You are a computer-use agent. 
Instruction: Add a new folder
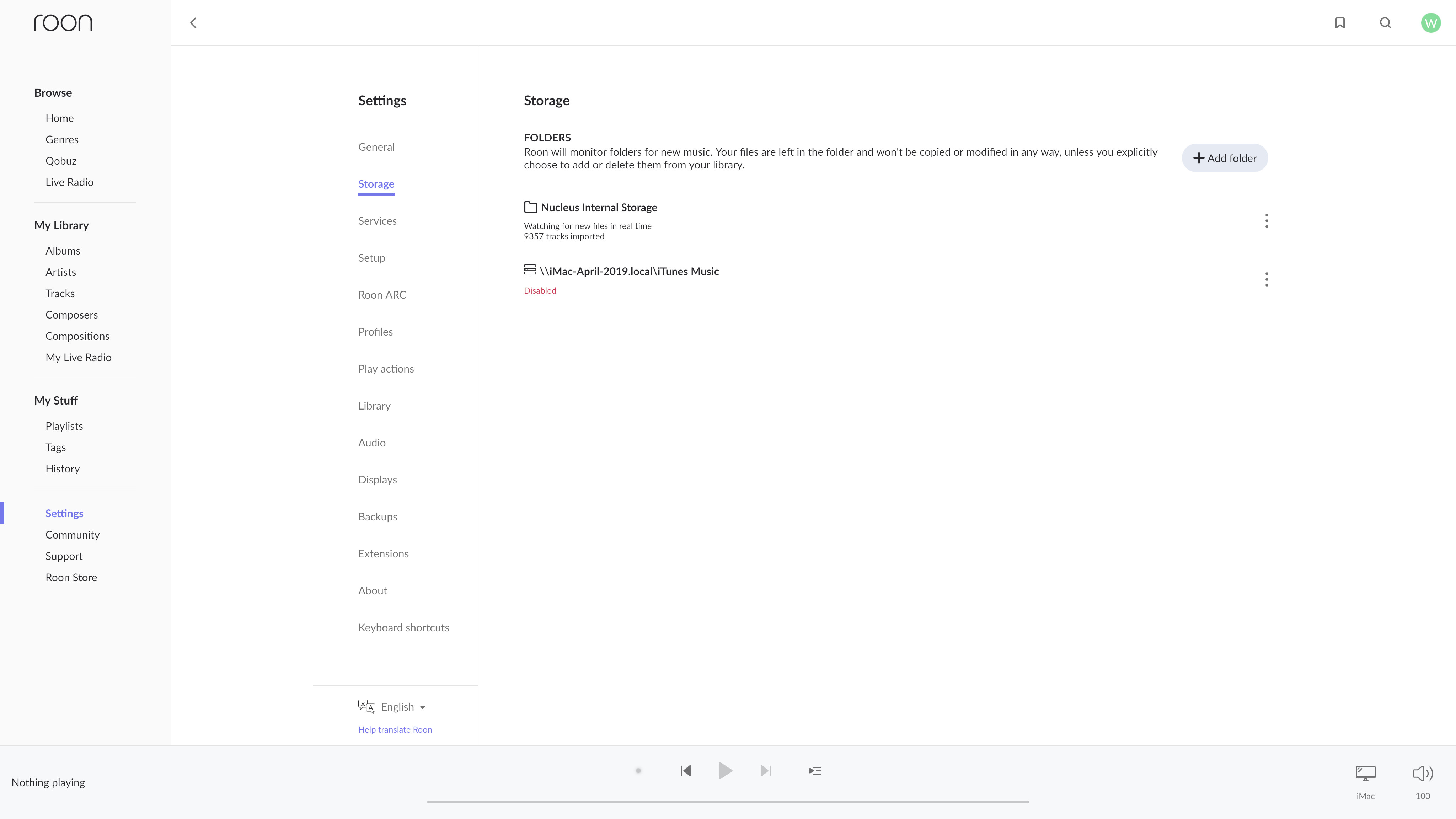1225,158
